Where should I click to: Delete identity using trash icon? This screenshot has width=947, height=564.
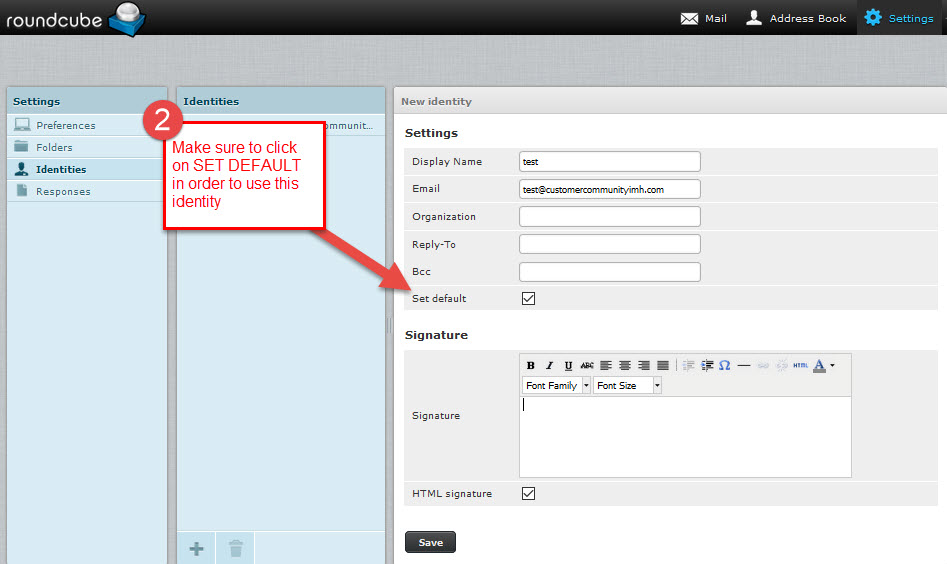(235, 548)
